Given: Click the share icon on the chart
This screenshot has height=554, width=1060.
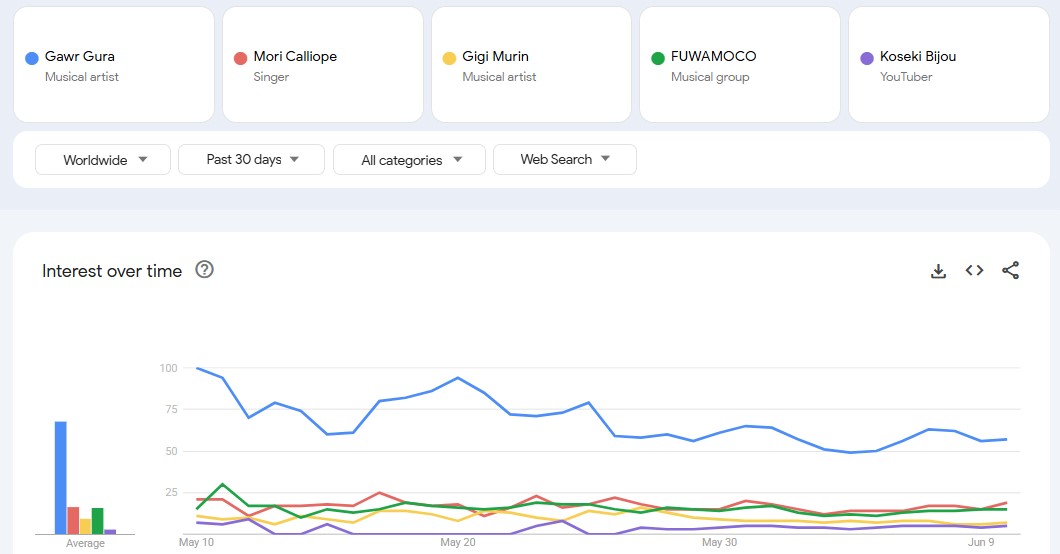Looking at the screenshot, I should 1010,271.
